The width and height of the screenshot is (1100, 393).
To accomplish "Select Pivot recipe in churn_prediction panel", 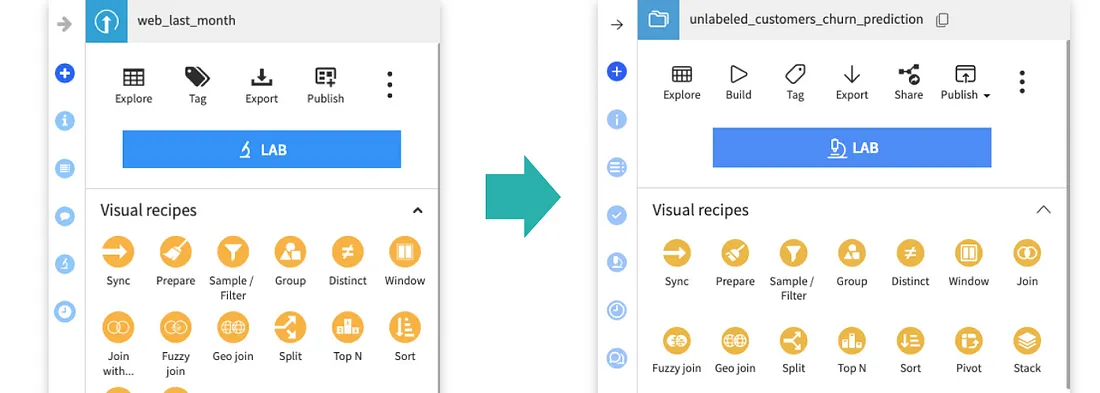I will [969, 340].
